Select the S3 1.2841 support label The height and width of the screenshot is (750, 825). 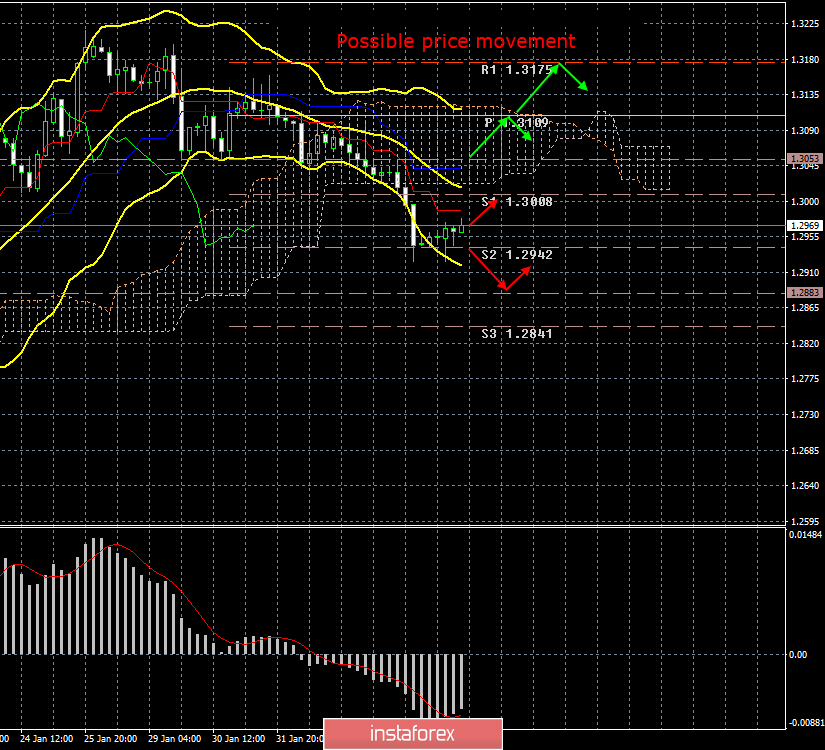click(x=517, y=334)
